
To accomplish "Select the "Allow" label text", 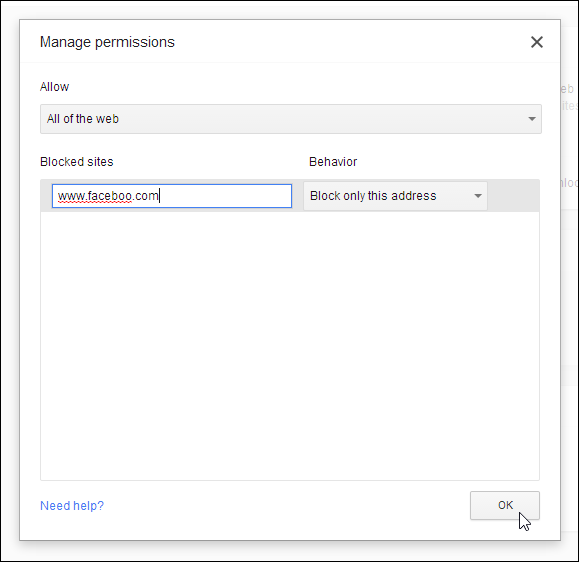I will (x=54, y=87).
